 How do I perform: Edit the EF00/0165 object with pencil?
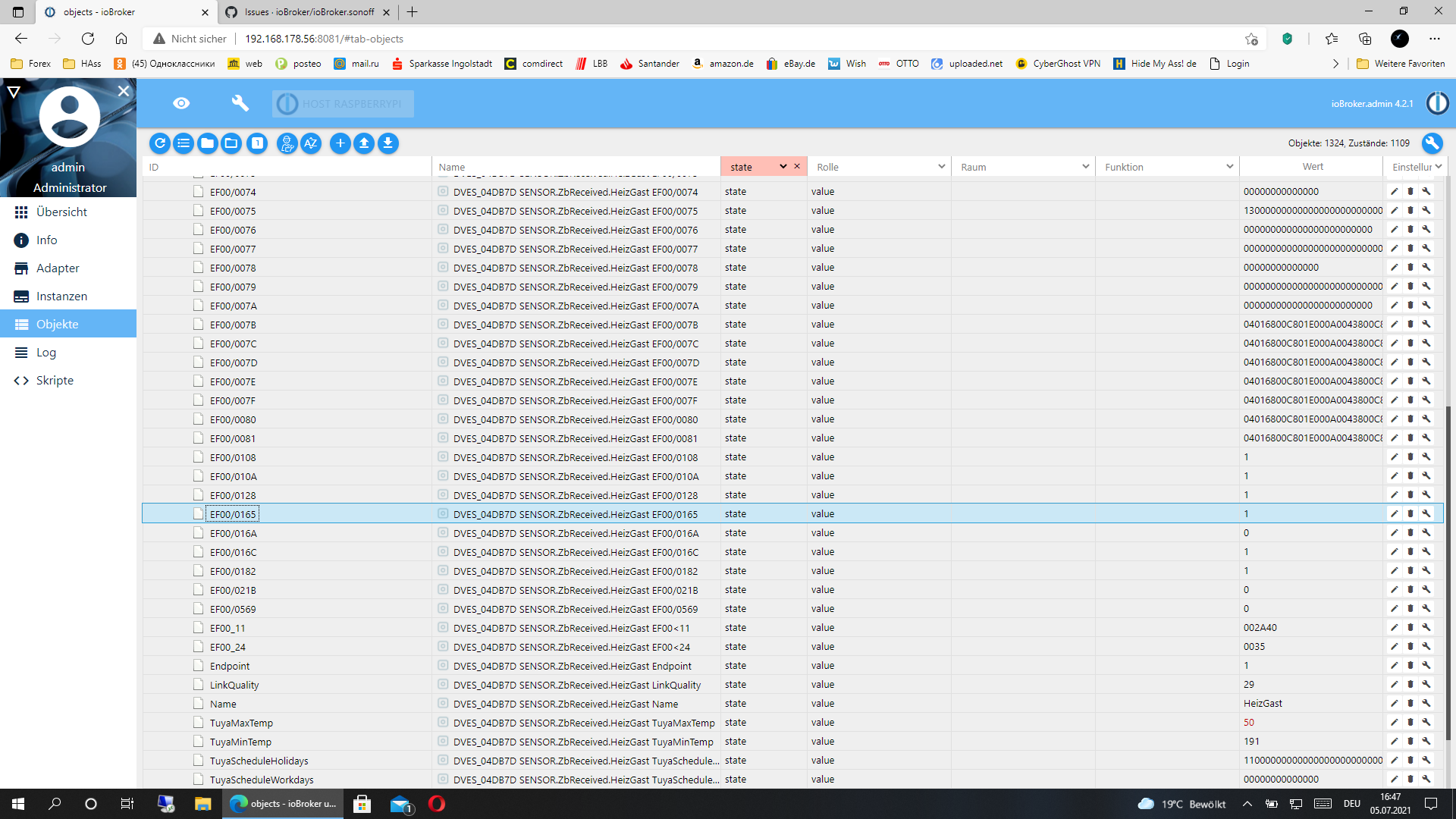point(1394,514)
